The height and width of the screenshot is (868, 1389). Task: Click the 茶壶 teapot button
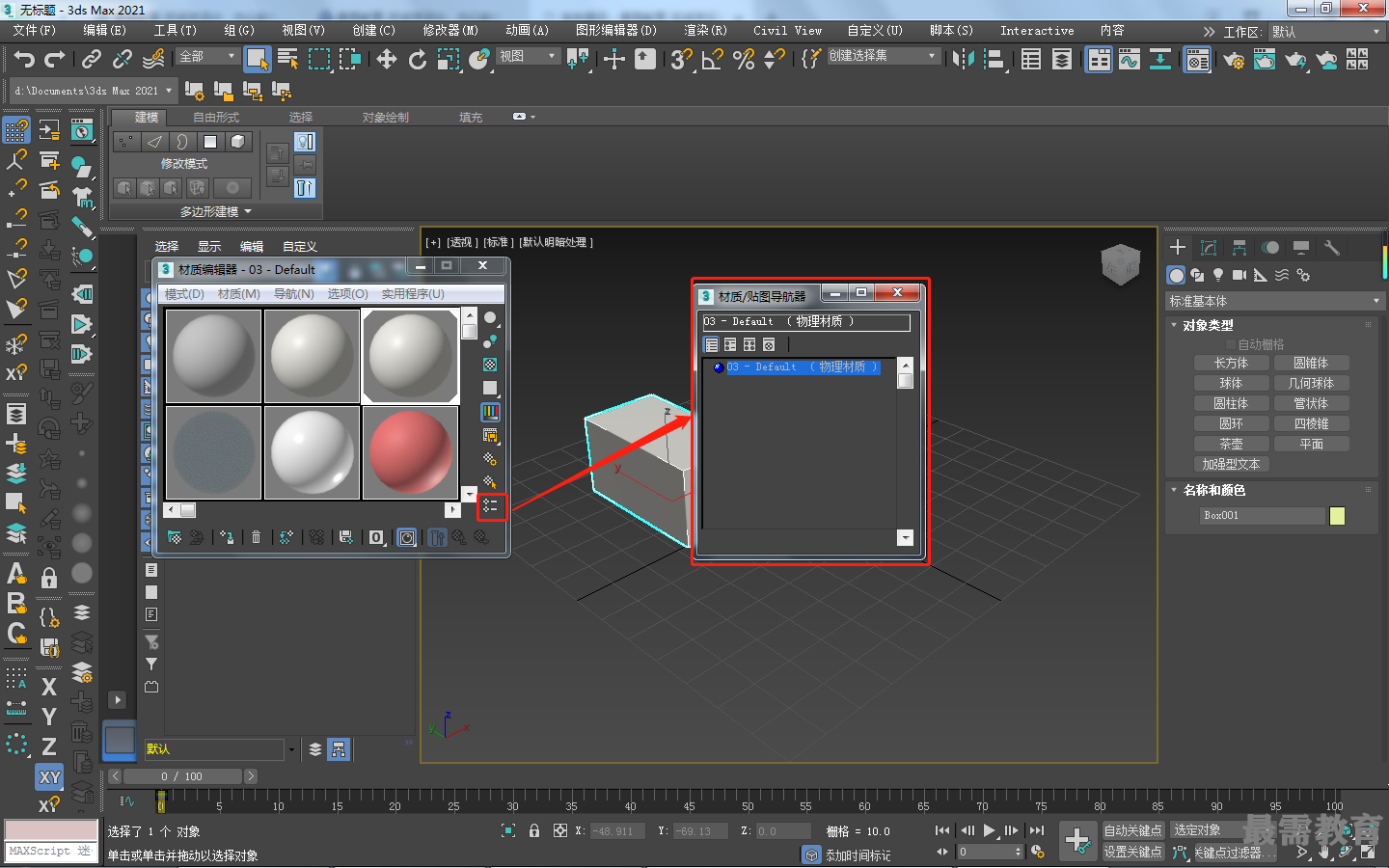(1231, 444)
